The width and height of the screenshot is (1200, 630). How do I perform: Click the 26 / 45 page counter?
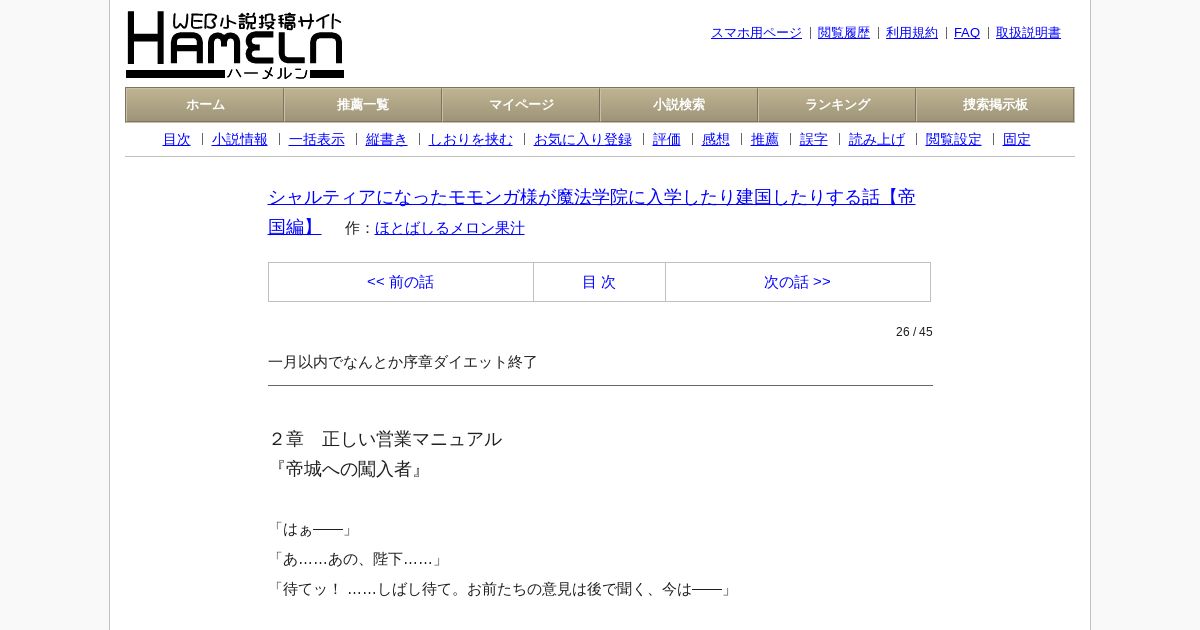click(914, 332)
